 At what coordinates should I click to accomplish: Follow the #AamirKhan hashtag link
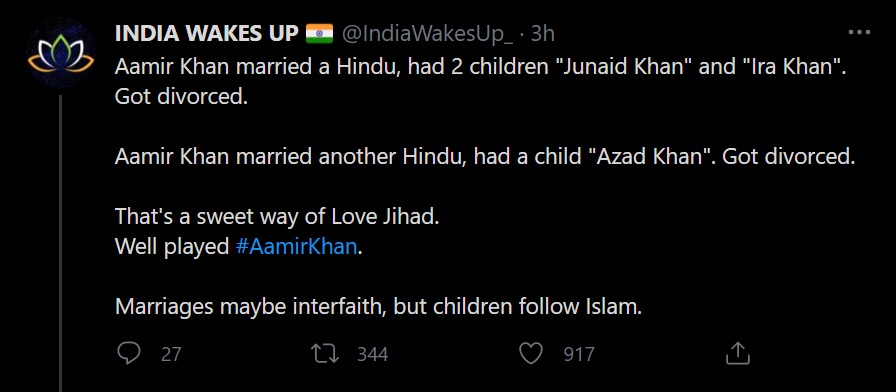(x=296, y=247)
